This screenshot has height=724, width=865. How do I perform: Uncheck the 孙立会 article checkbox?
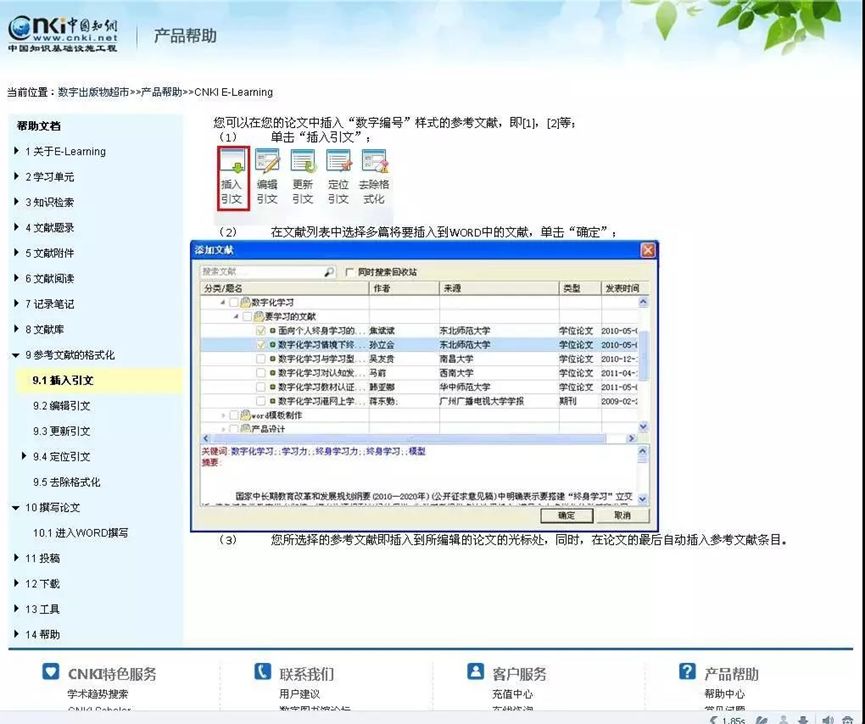[x=261, y=344]
